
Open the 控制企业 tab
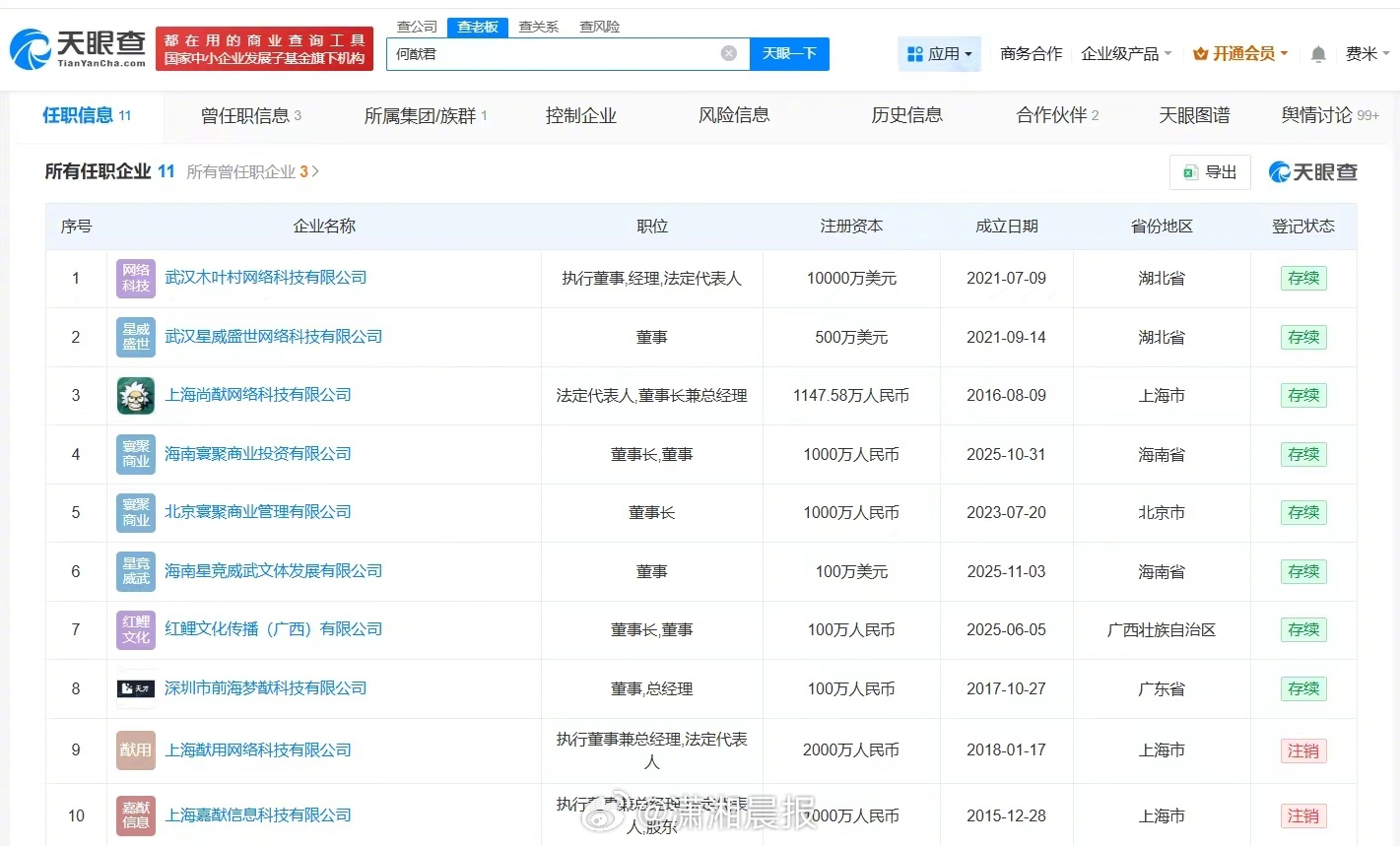tap(581, 116)
